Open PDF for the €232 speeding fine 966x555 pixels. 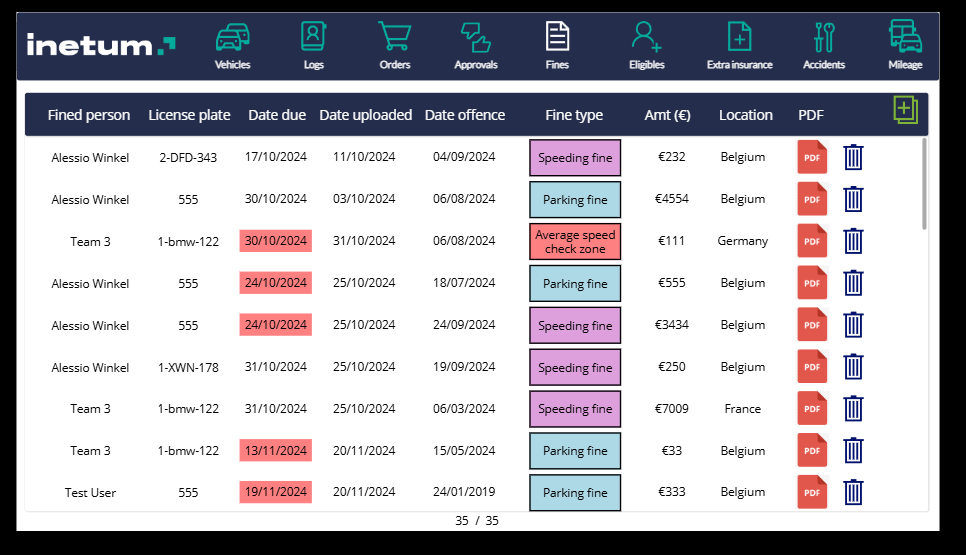coord(812,158)
